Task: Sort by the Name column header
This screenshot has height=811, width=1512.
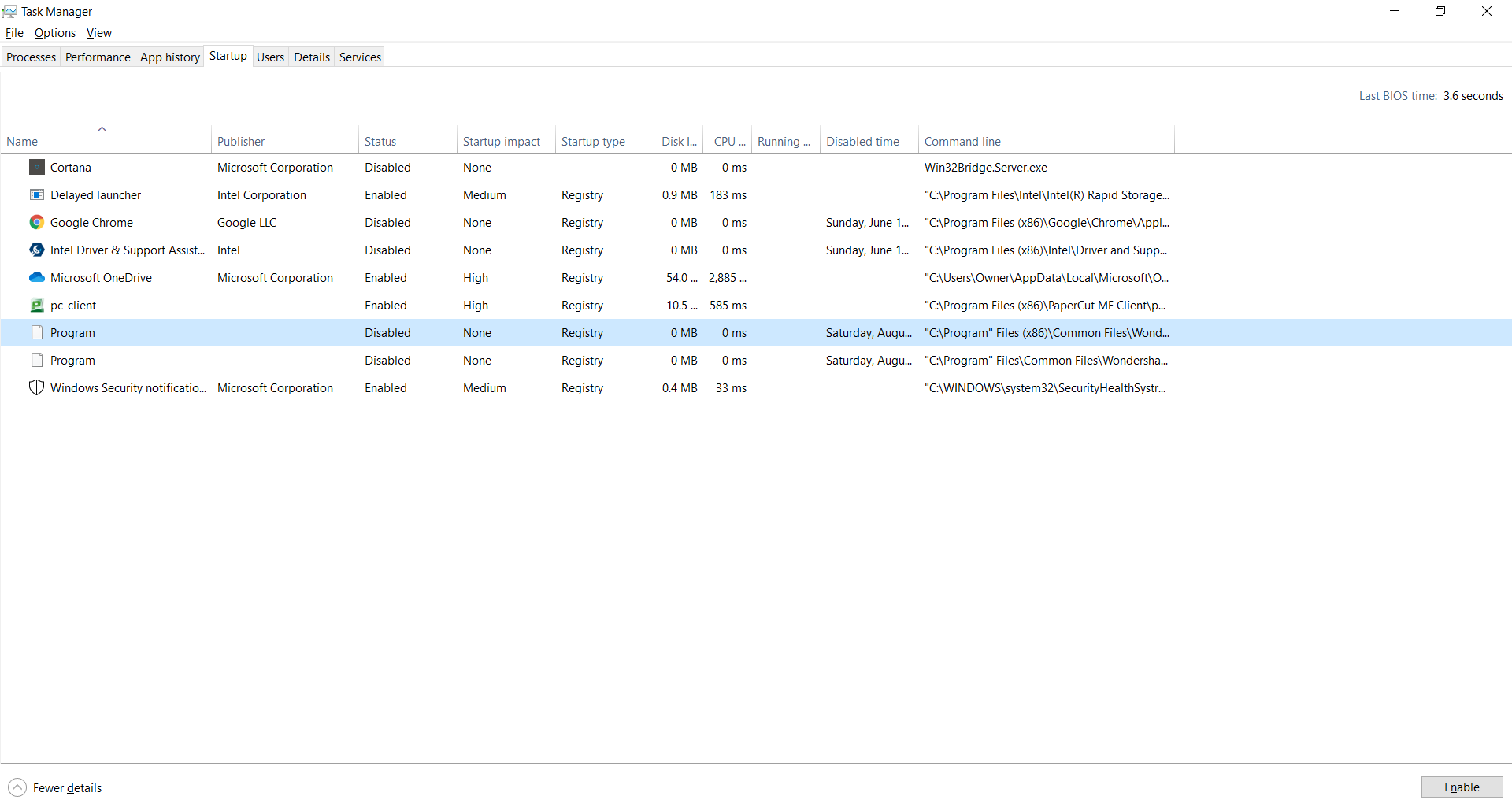Action: point(106,139)
